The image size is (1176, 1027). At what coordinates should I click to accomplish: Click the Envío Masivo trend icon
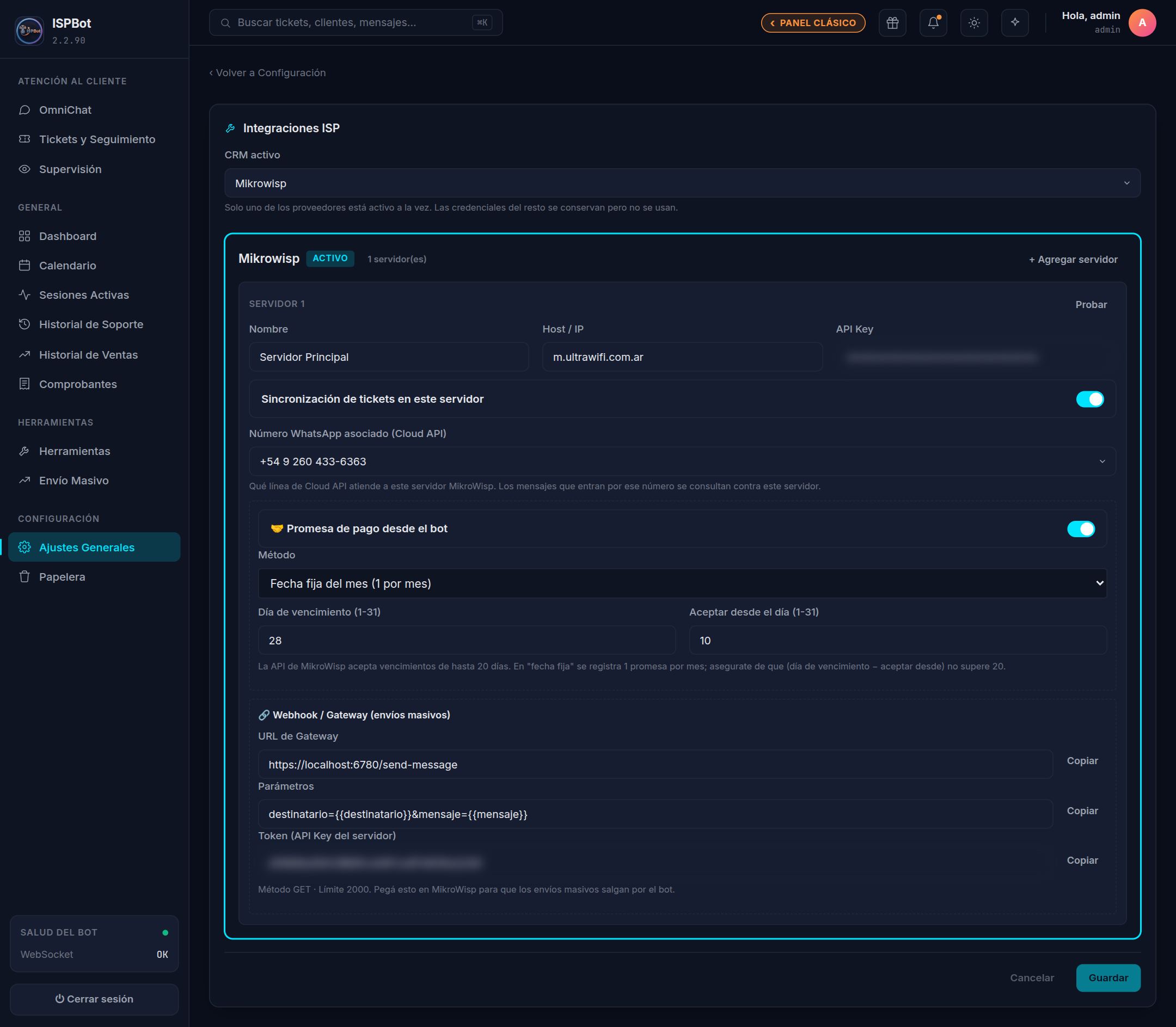(x=24, y=480)
